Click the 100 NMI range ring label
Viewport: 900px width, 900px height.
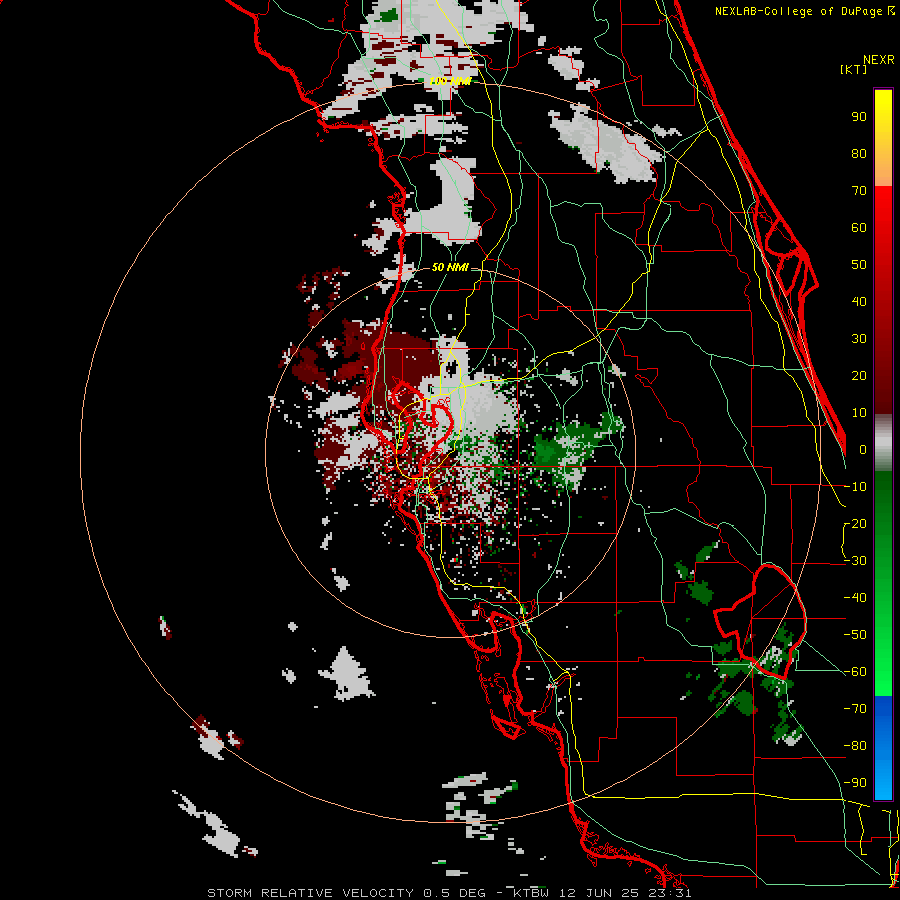pyautogui.click(x=451, y=82)
